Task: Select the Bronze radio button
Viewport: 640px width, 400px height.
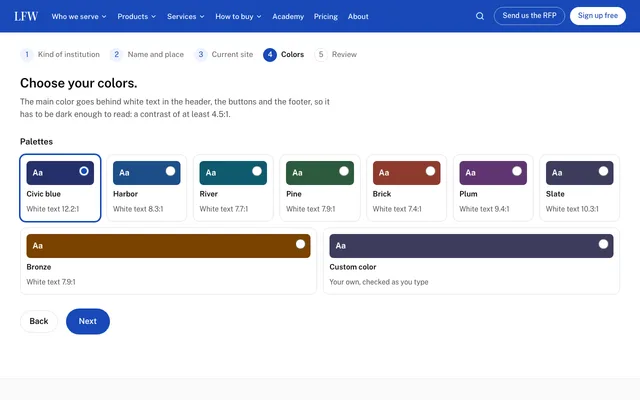Action: pos(300,244)
